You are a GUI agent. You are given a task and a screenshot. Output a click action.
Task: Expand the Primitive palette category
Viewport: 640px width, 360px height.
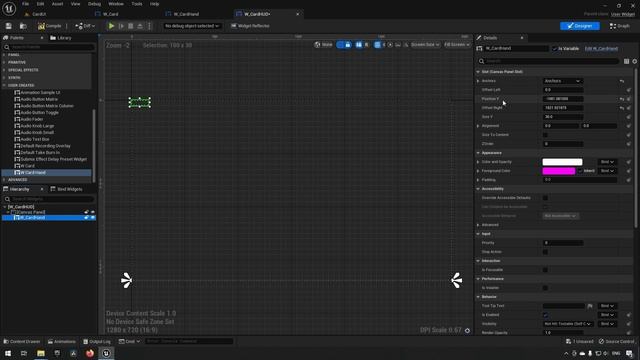point(17,62)
